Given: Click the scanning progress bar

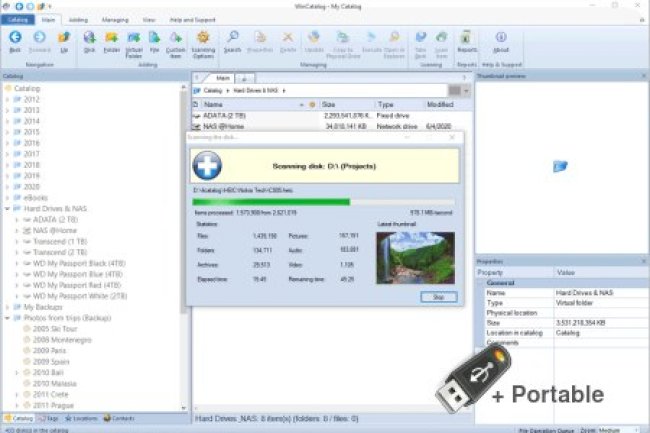Looking at the screenshot, I should click(x=325, y=201).
